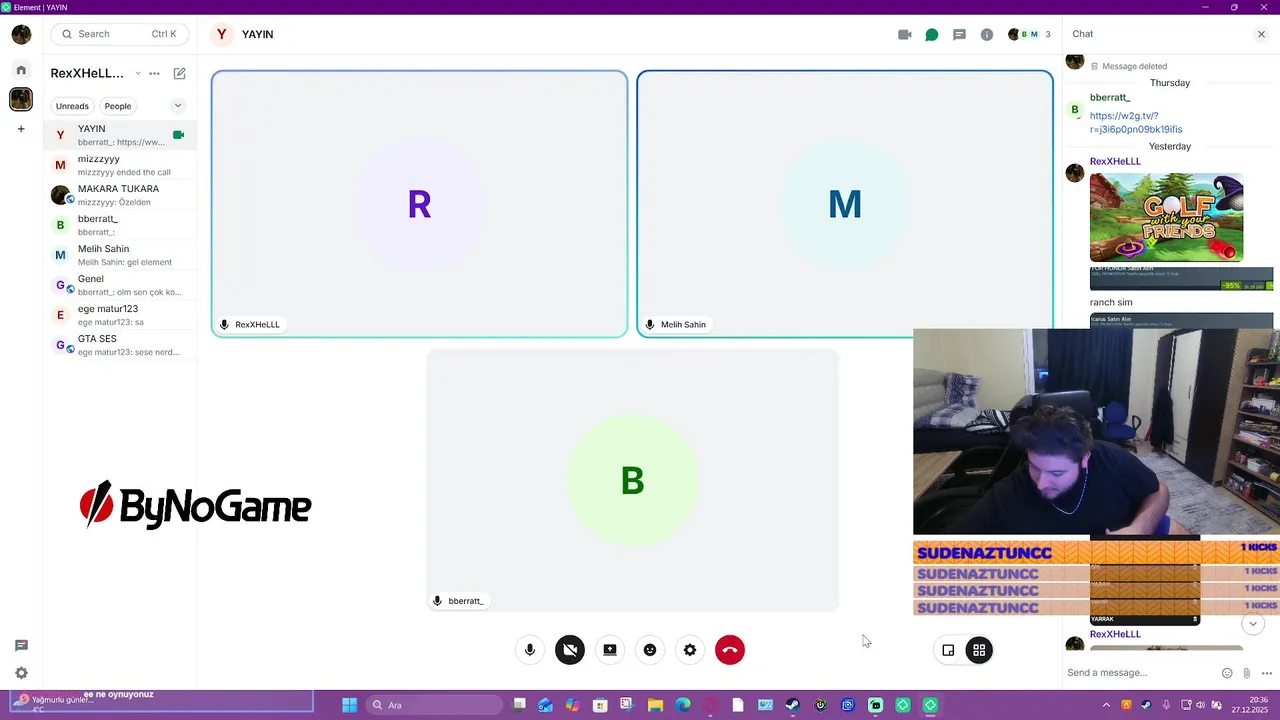Open ege matur123 conversation
This screenshot has height=720, width=1280.
pyautogui.click(x=120, y=315)
